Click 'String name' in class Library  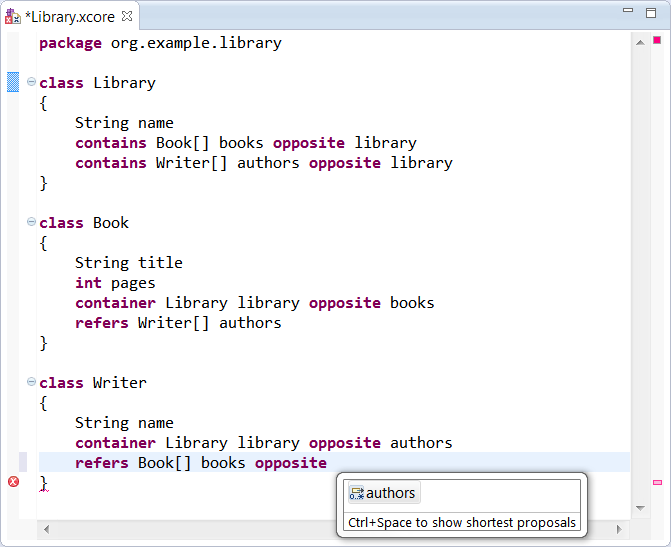pos(125,123)
